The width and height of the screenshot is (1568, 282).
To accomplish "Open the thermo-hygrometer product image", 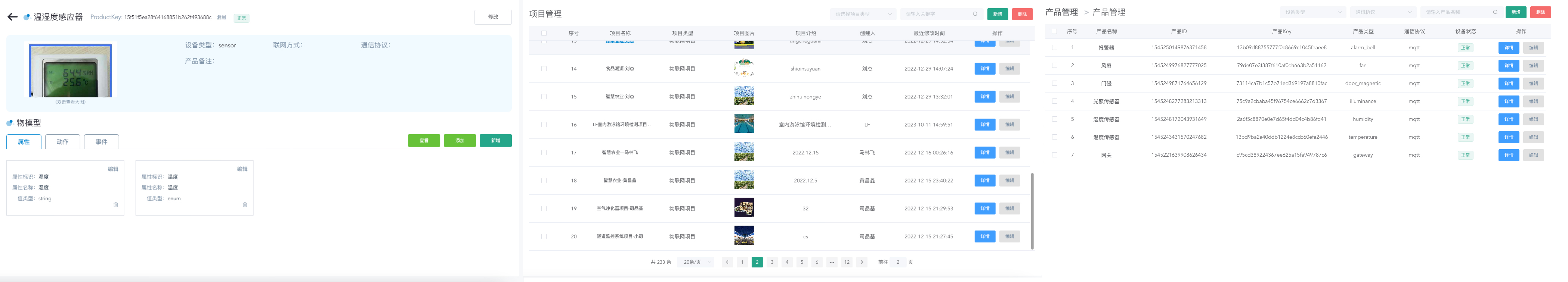I will (x=71, y=70).
